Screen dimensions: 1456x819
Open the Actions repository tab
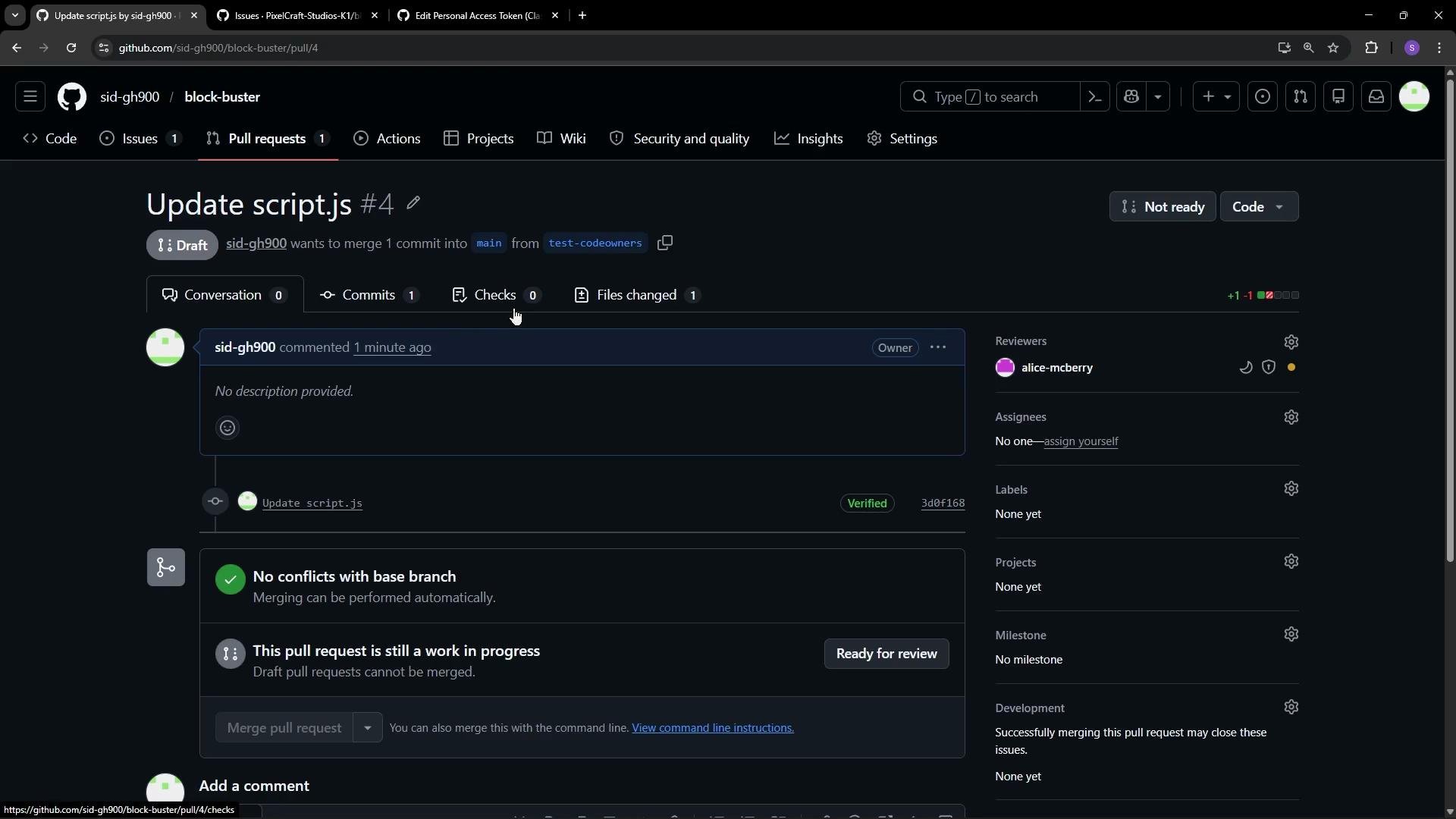387,139
